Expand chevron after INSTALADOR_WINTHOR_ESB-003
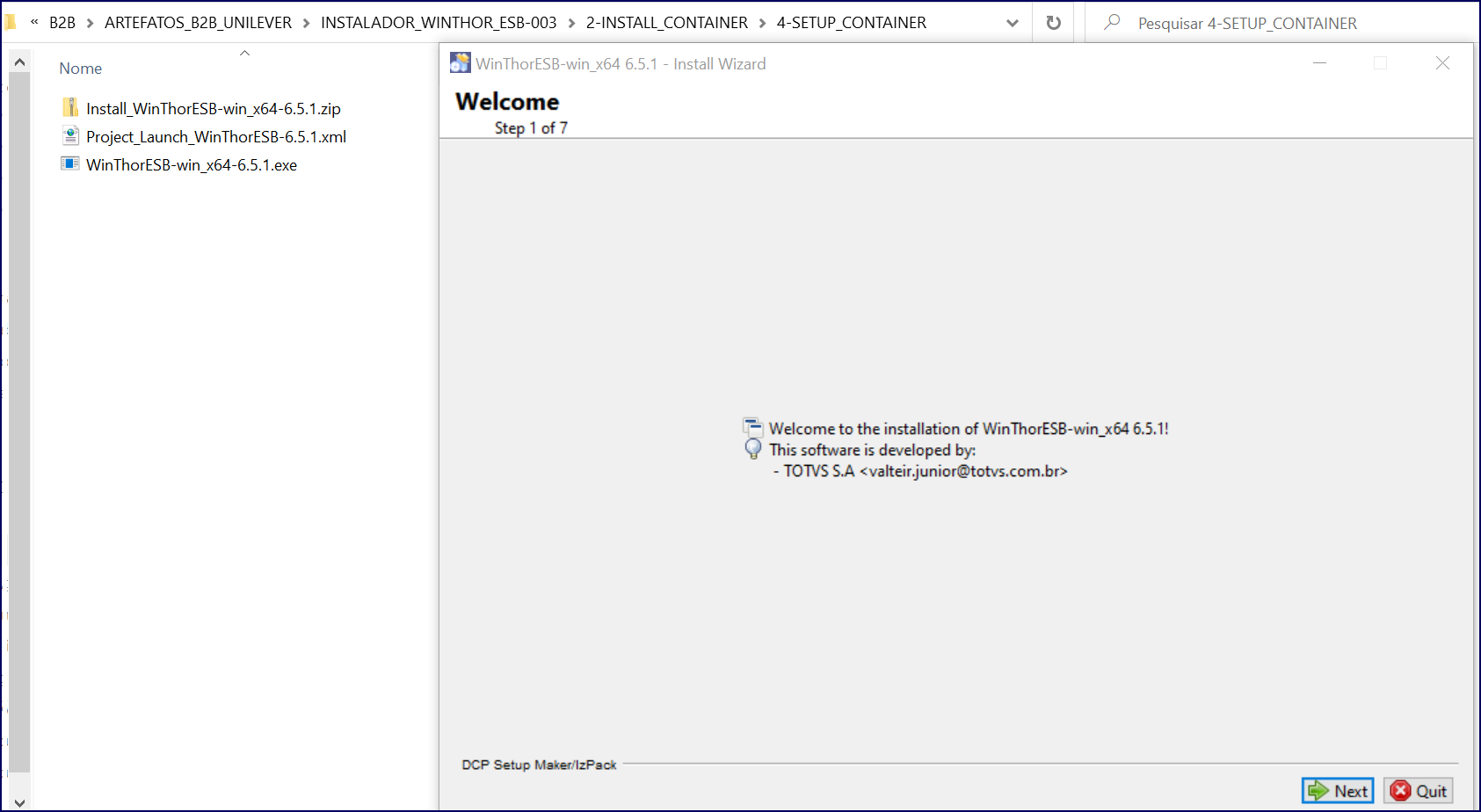This screenshot has height=812, width=1481. click(x=571, y=23)
